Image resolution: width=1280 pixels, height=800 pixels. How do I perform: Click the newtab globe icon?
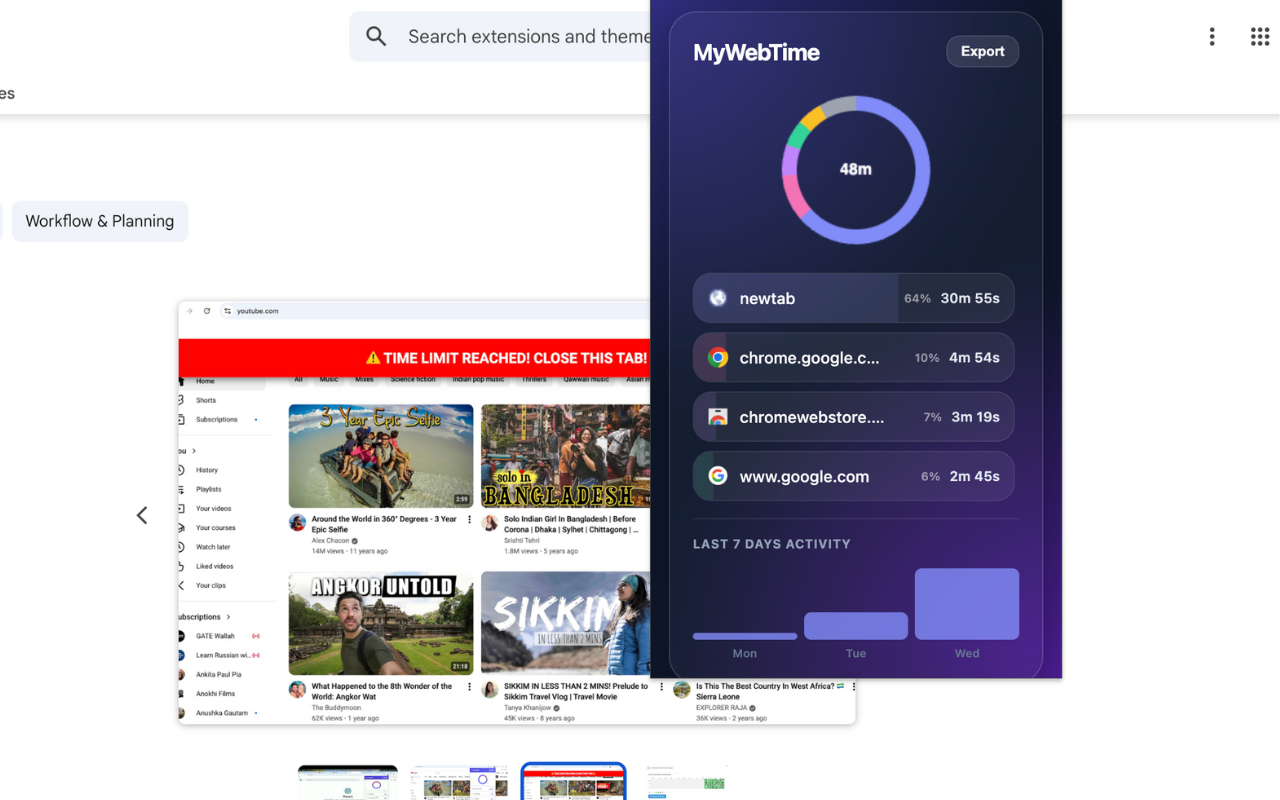point(717,298)
